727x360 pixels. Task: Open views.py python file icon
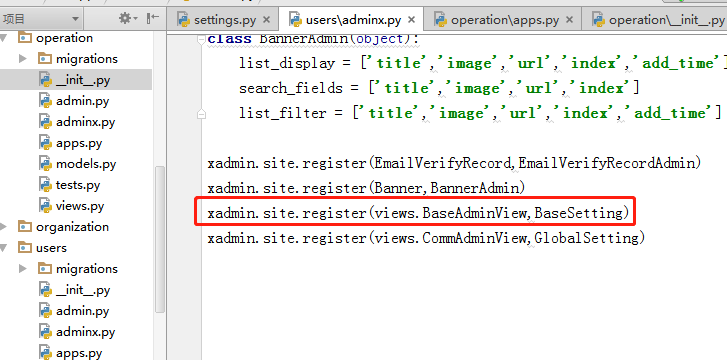pos(45,206)
